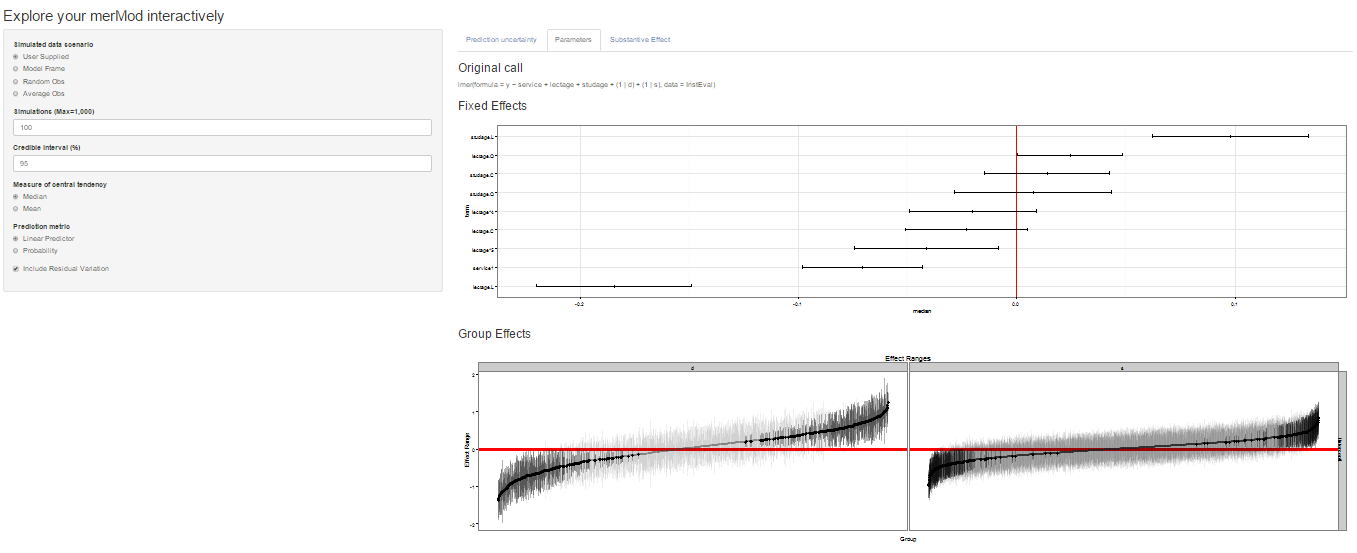Switch central tendency to Mean
This screenshot has width=1357, height=553.
tap(16, 209)
